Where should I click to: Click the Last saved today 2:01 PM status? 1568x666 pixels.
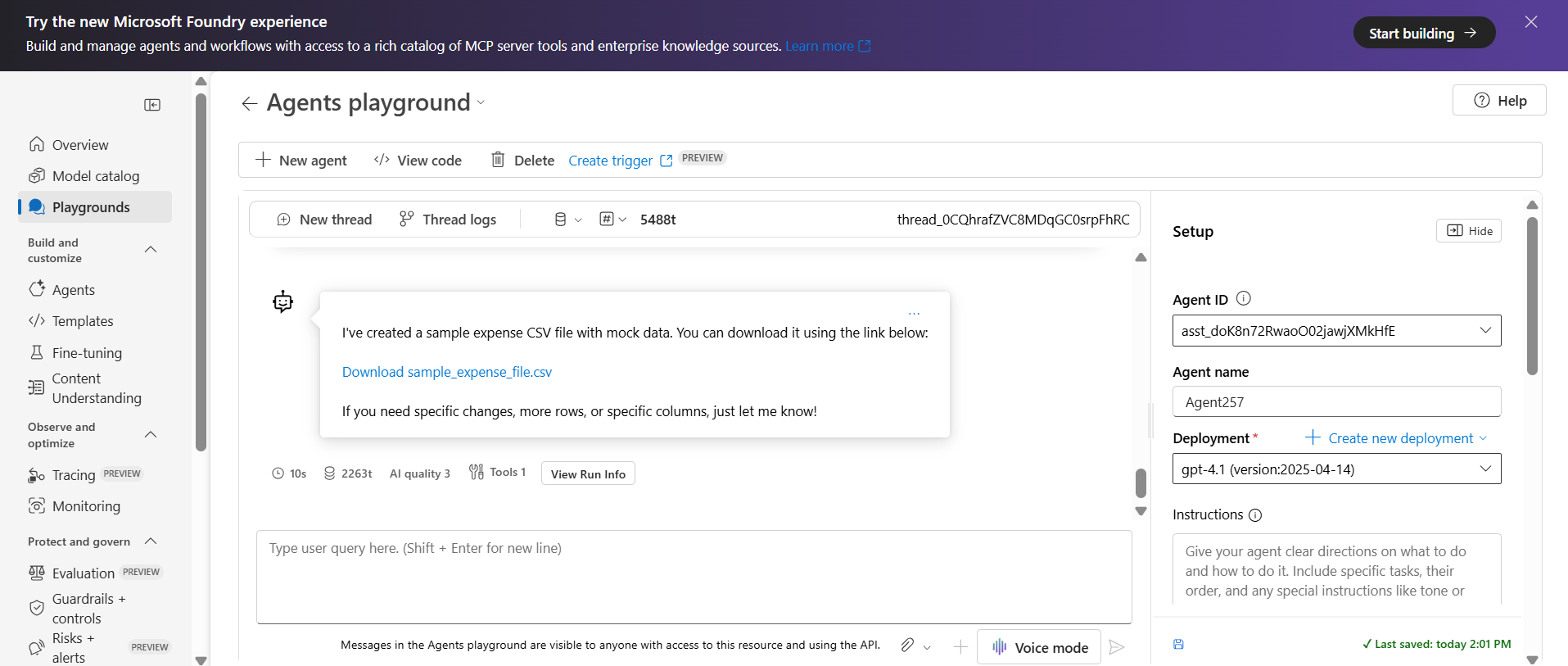click(1436, 644)
